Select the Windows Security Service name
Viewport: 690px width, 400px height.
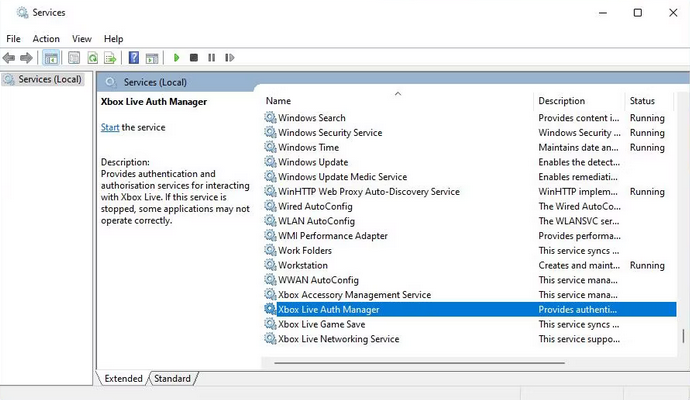coord(330,132)
